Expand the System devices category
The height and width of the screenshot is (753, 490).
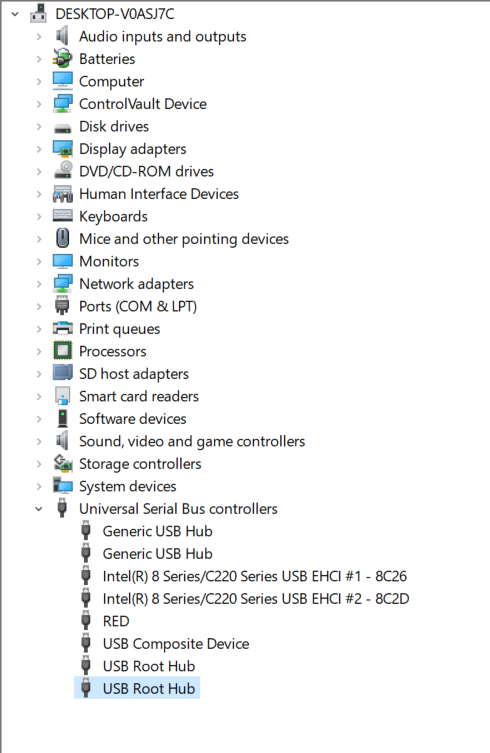(39, 486)
